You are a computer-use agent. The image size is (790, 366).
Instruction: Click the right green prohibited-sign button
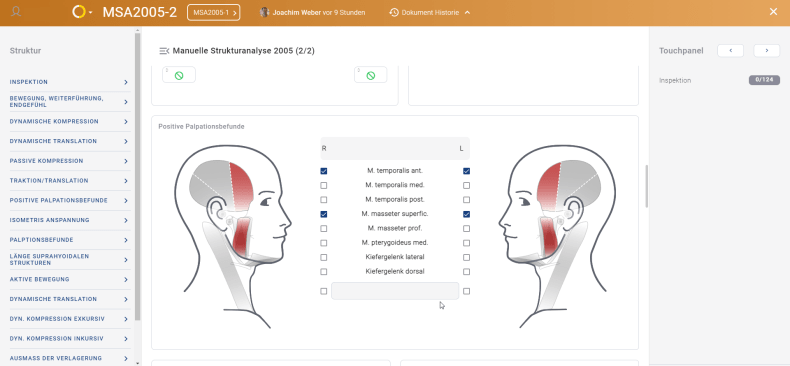[x=370, y=75]
